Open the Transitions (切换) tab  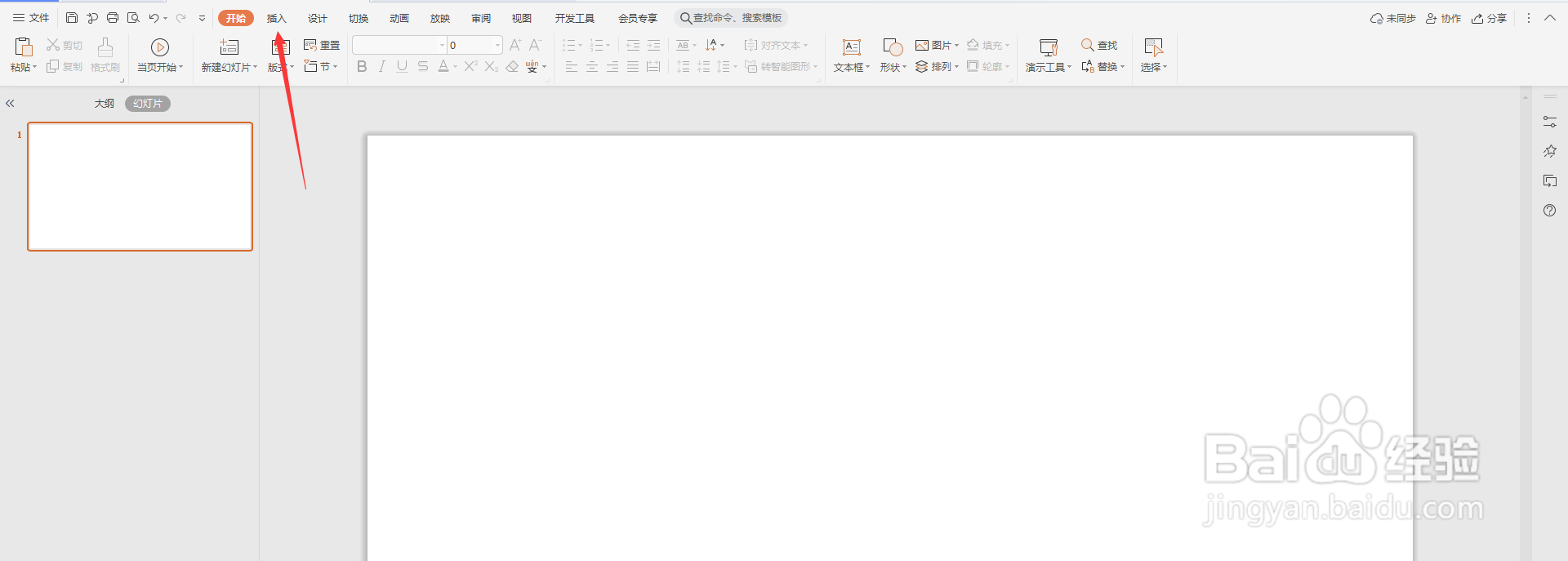click(x=359, y=18)
